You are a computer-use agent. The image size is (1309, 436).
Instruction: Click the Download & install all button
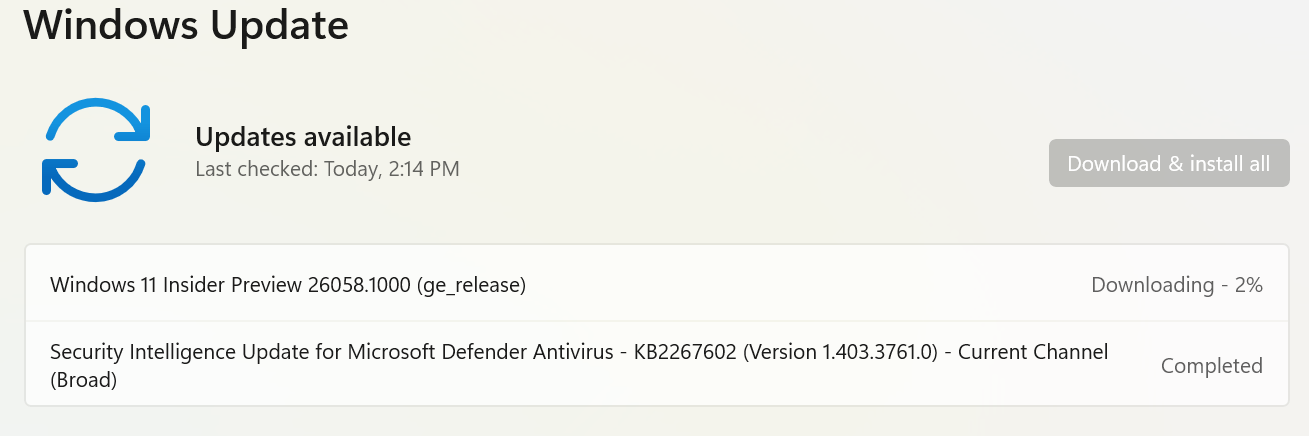click(x=1169, y=163)
